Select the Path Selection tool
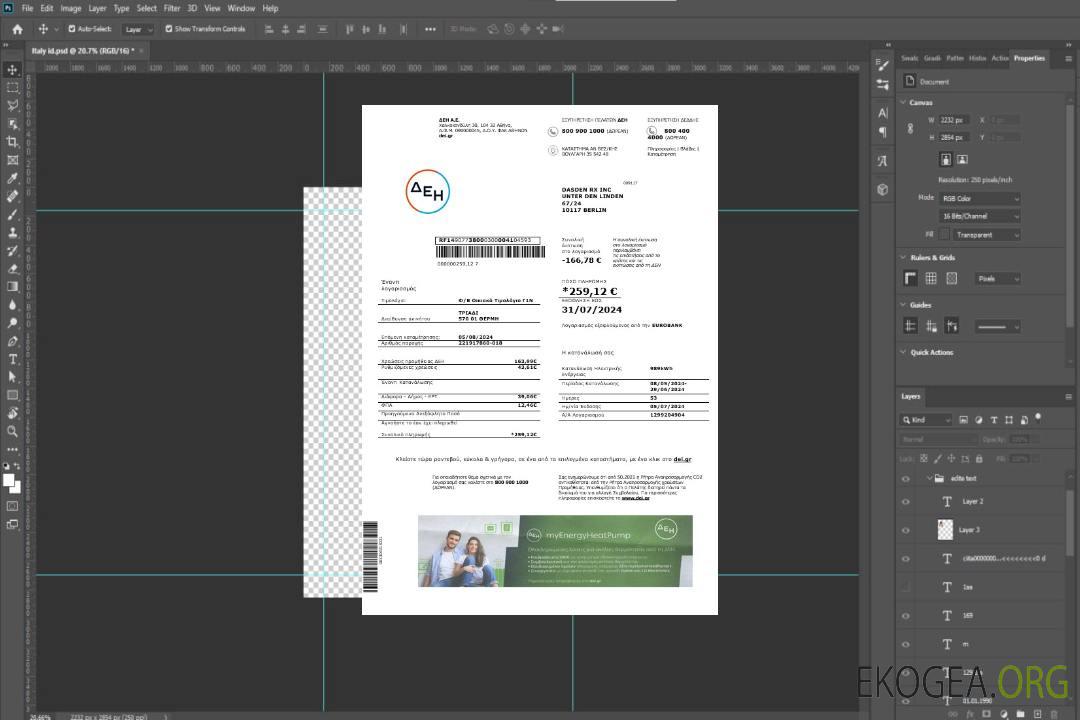 tap(12, 377)
